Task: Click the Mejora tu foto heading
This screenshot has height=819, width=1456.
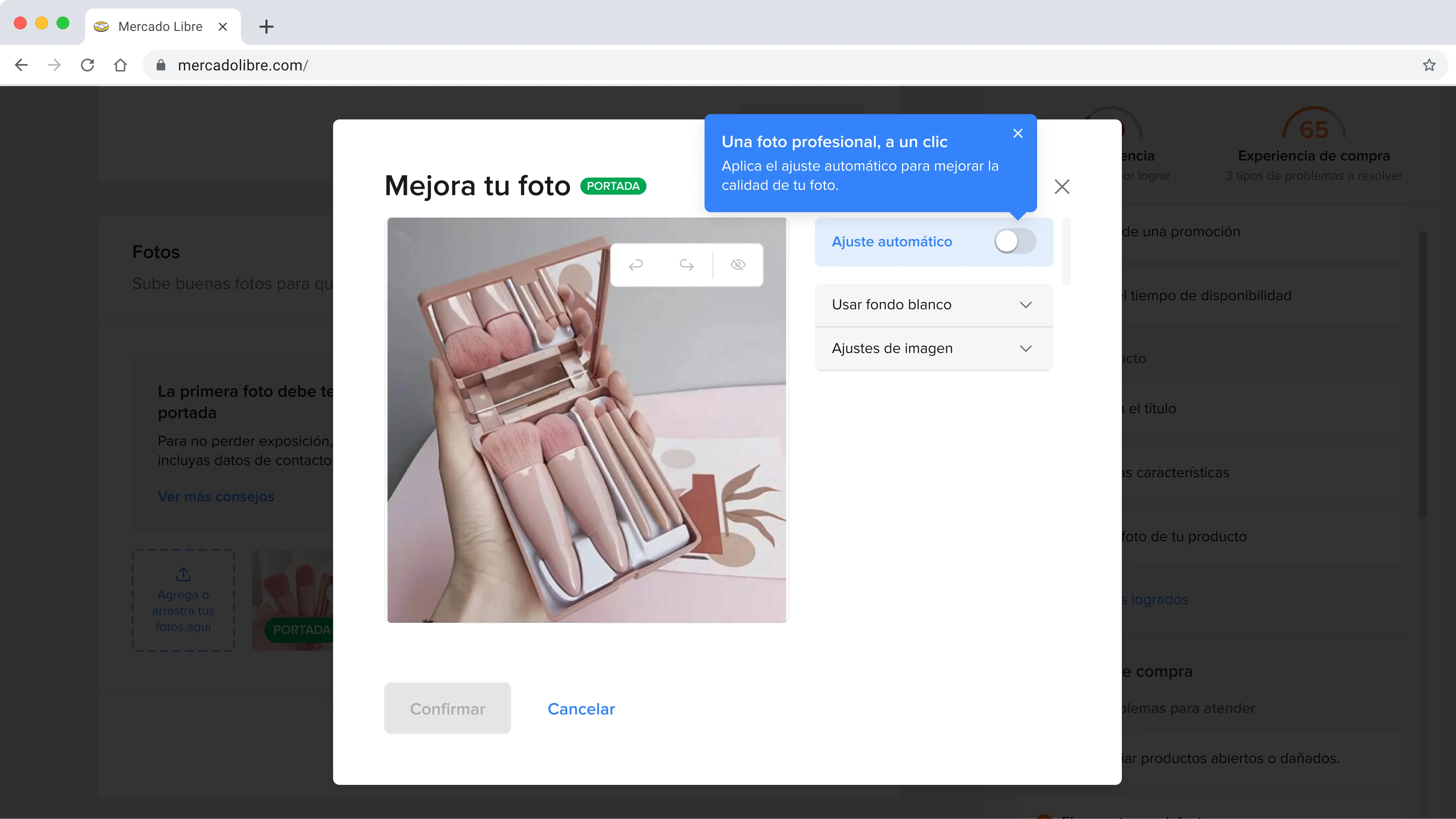Action: coord(478,186)
